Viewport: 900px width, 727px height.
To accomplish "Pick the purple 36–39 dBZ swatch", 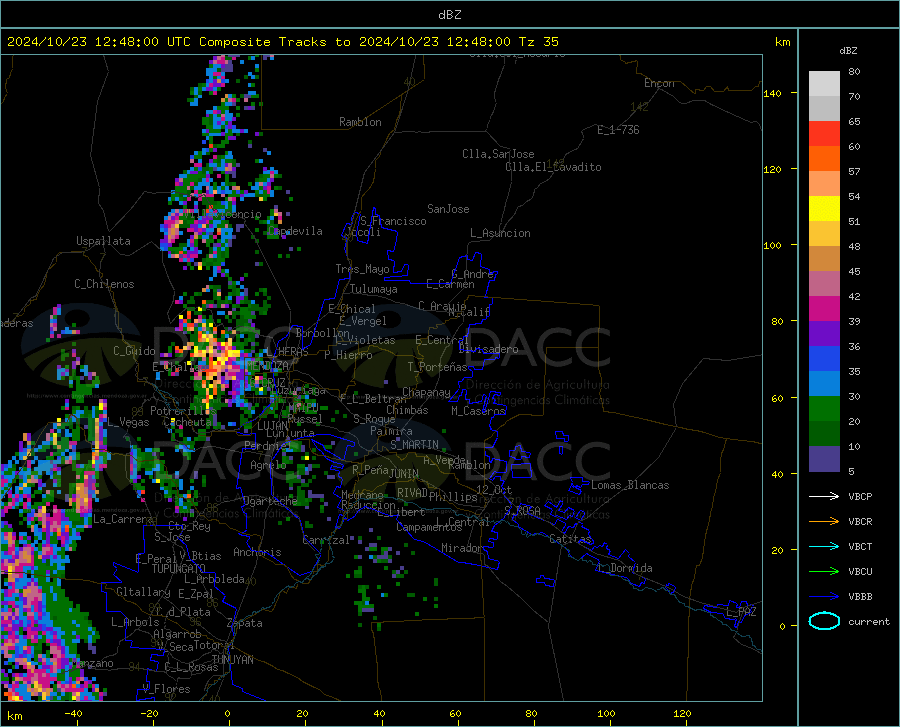I will (824, 334).
